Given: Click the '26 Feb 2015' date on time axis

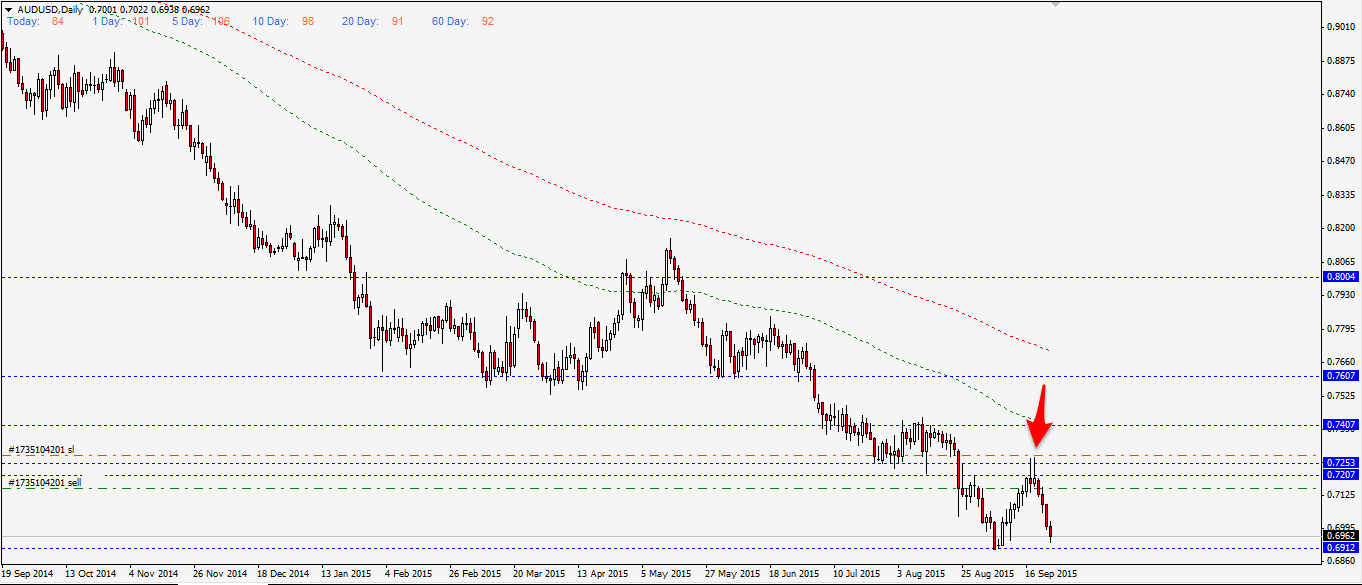Looking at the screenshot, I should coord(475,575).
